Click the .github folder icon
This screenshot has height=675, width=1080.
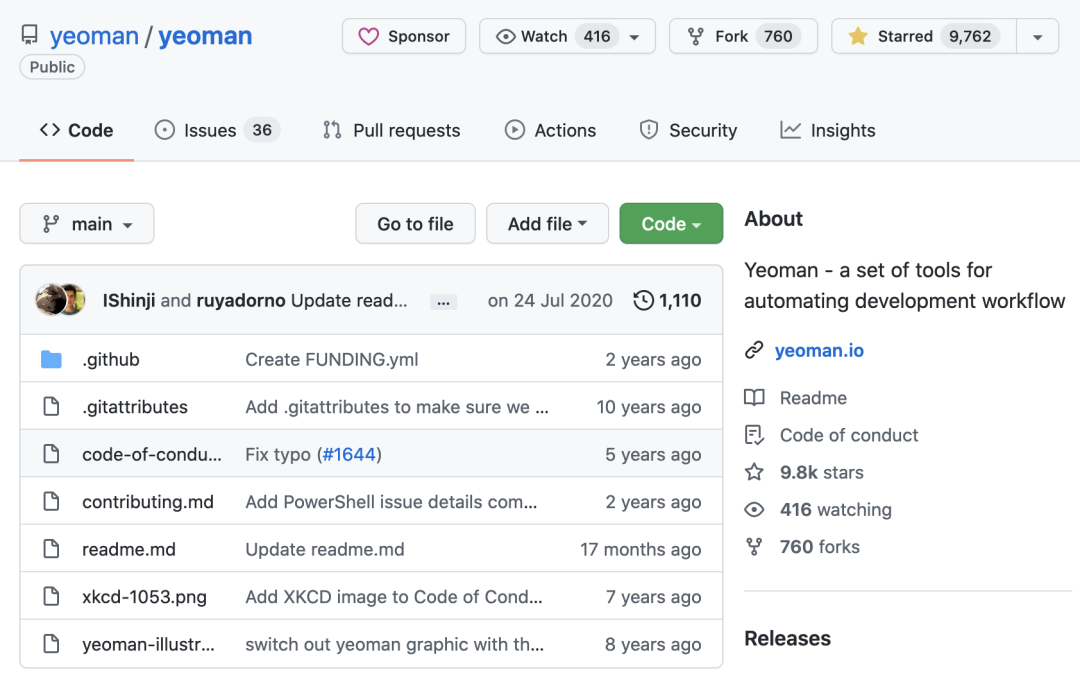point(51,360)
